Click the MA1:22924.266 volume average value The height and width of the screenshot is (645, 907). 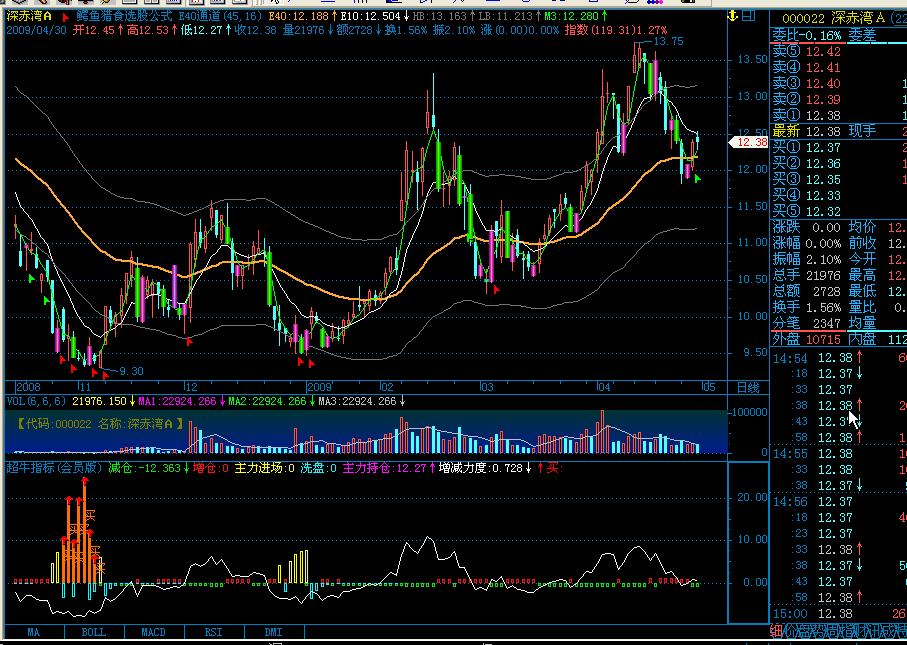(181, 401)
